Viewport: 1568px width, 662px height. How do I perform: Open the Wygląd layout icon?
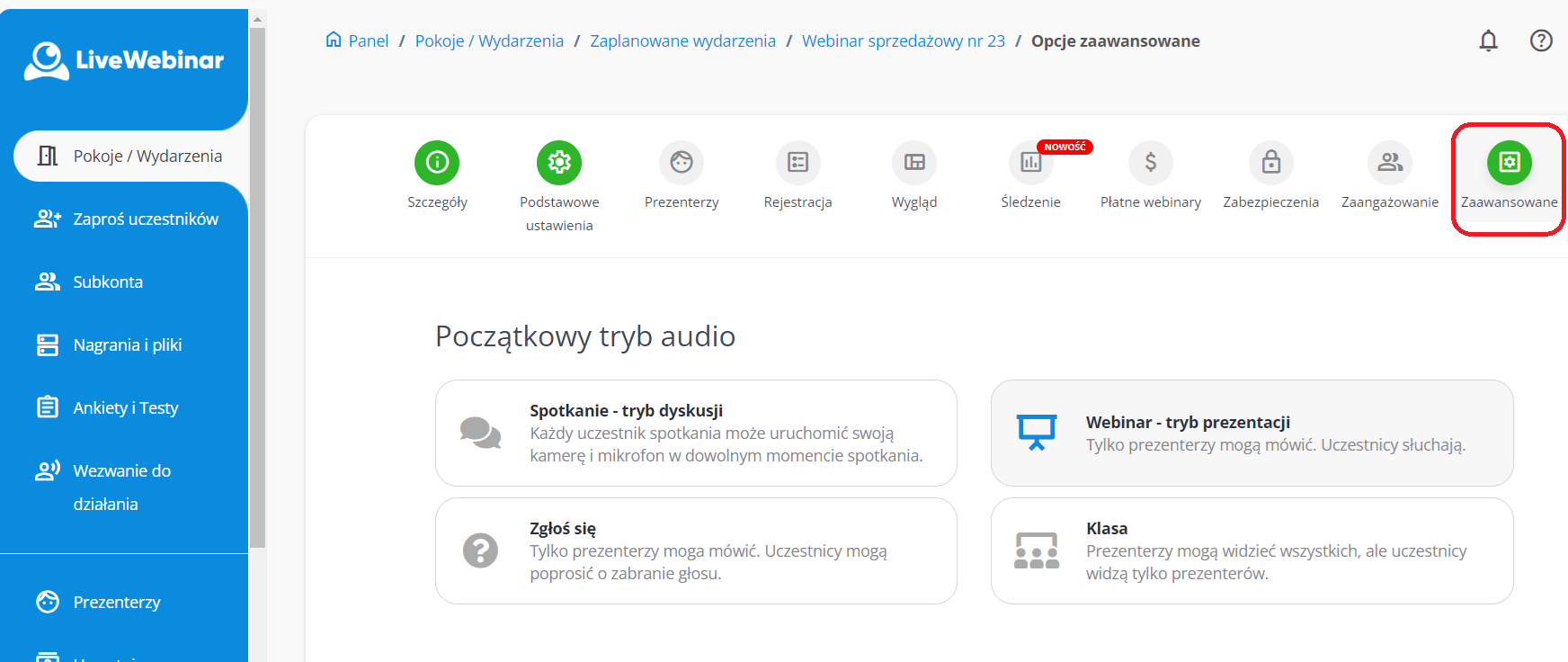tap(914, 163)
